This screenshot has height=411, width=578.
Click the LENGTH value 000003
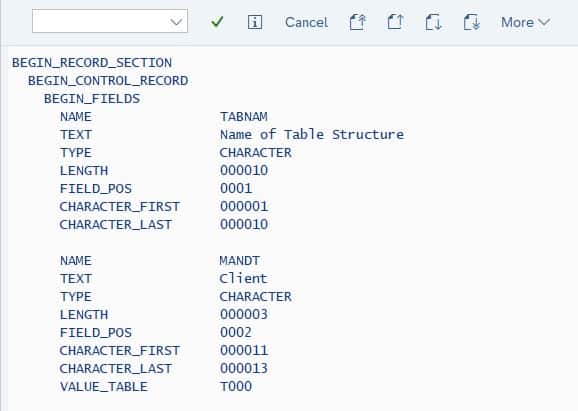click(244, 314)
